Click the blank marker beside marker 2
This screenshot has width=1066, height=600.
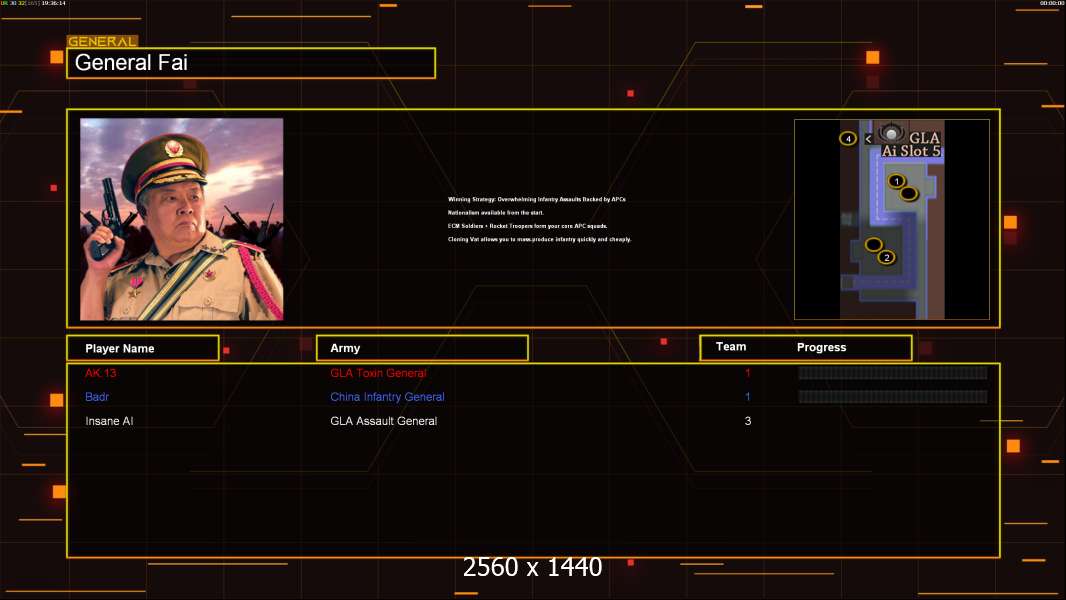[x=874, y=245]
